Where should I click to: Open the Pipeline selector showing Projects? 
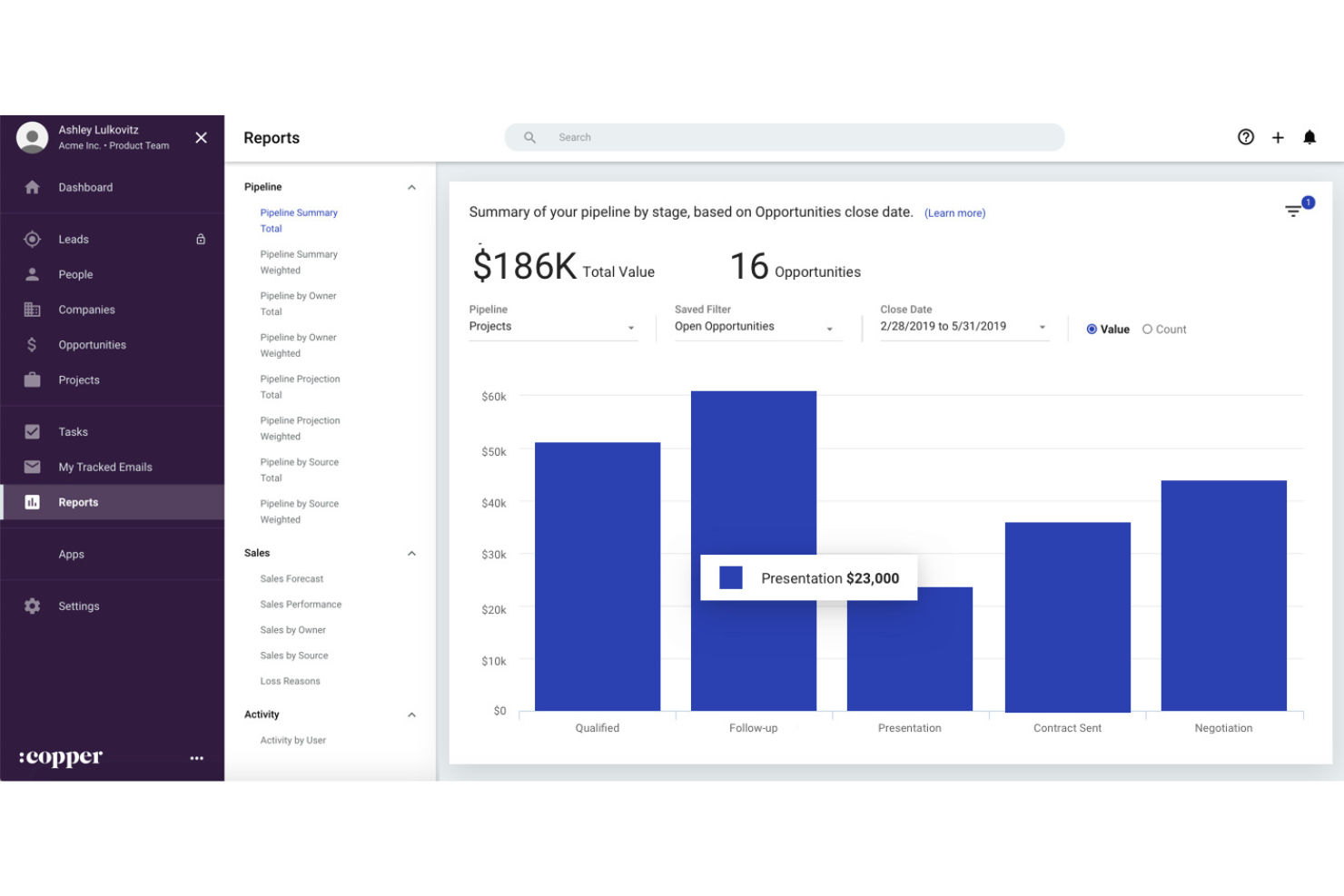552,326
